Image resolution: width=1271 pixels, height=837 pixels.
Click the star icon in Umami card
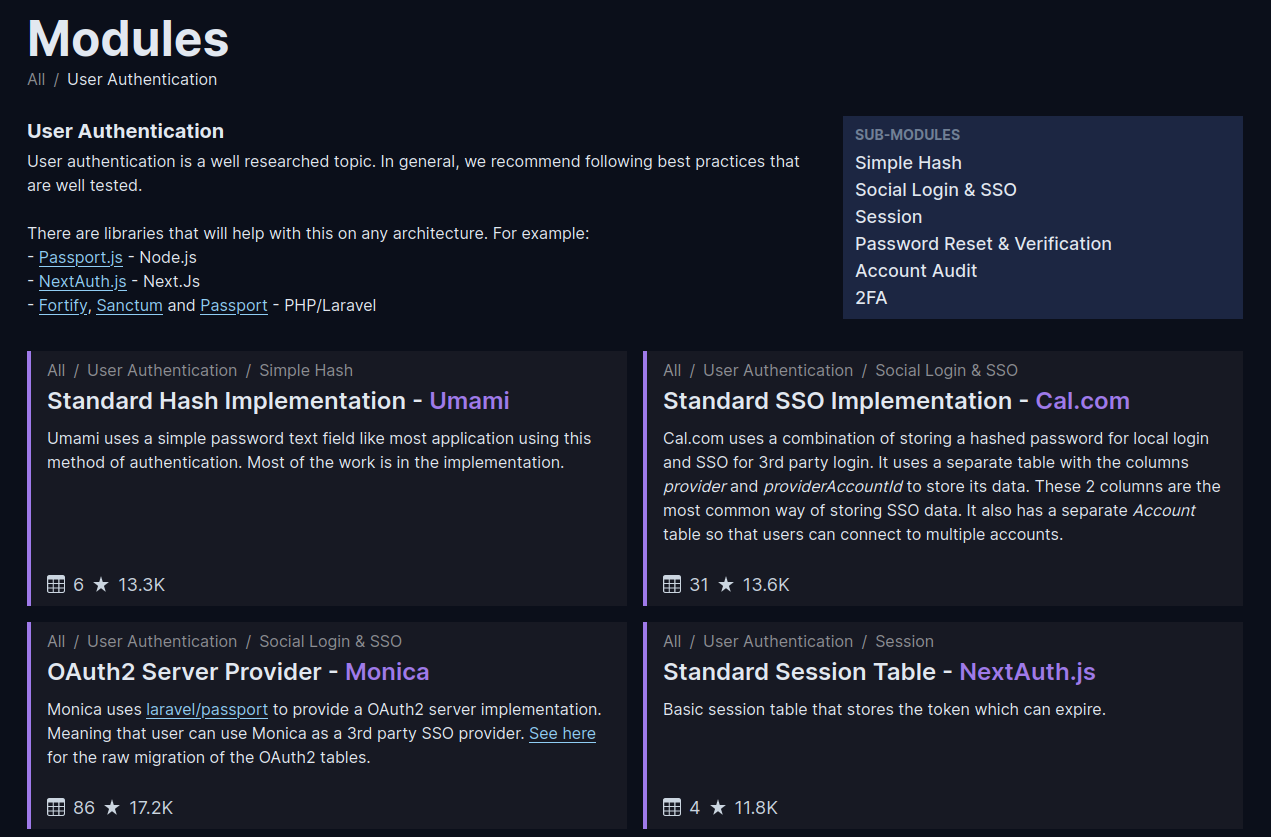pyautogui.click(x=101, y=584)
